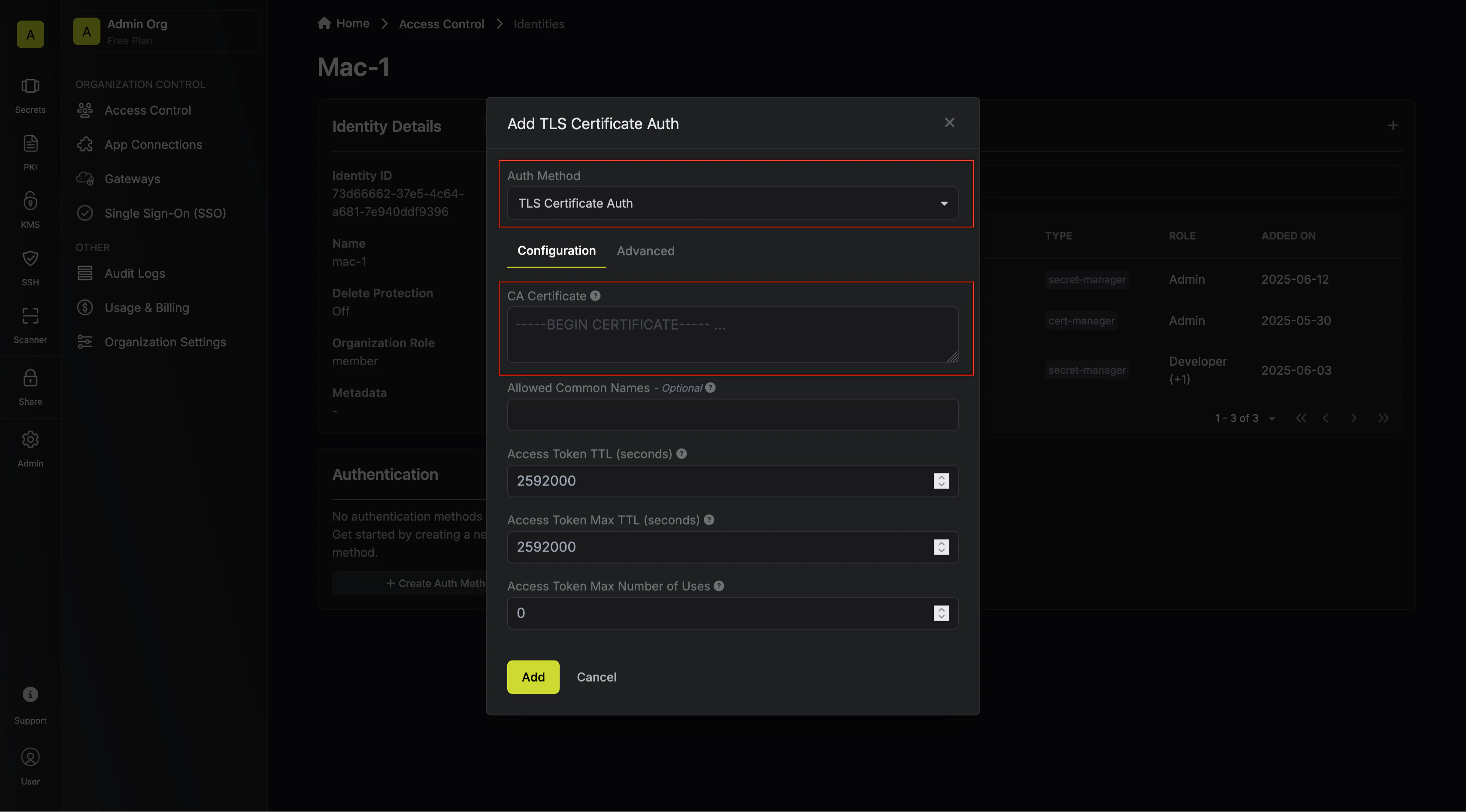Click the plus icon in the right panel

point(1393,125)
